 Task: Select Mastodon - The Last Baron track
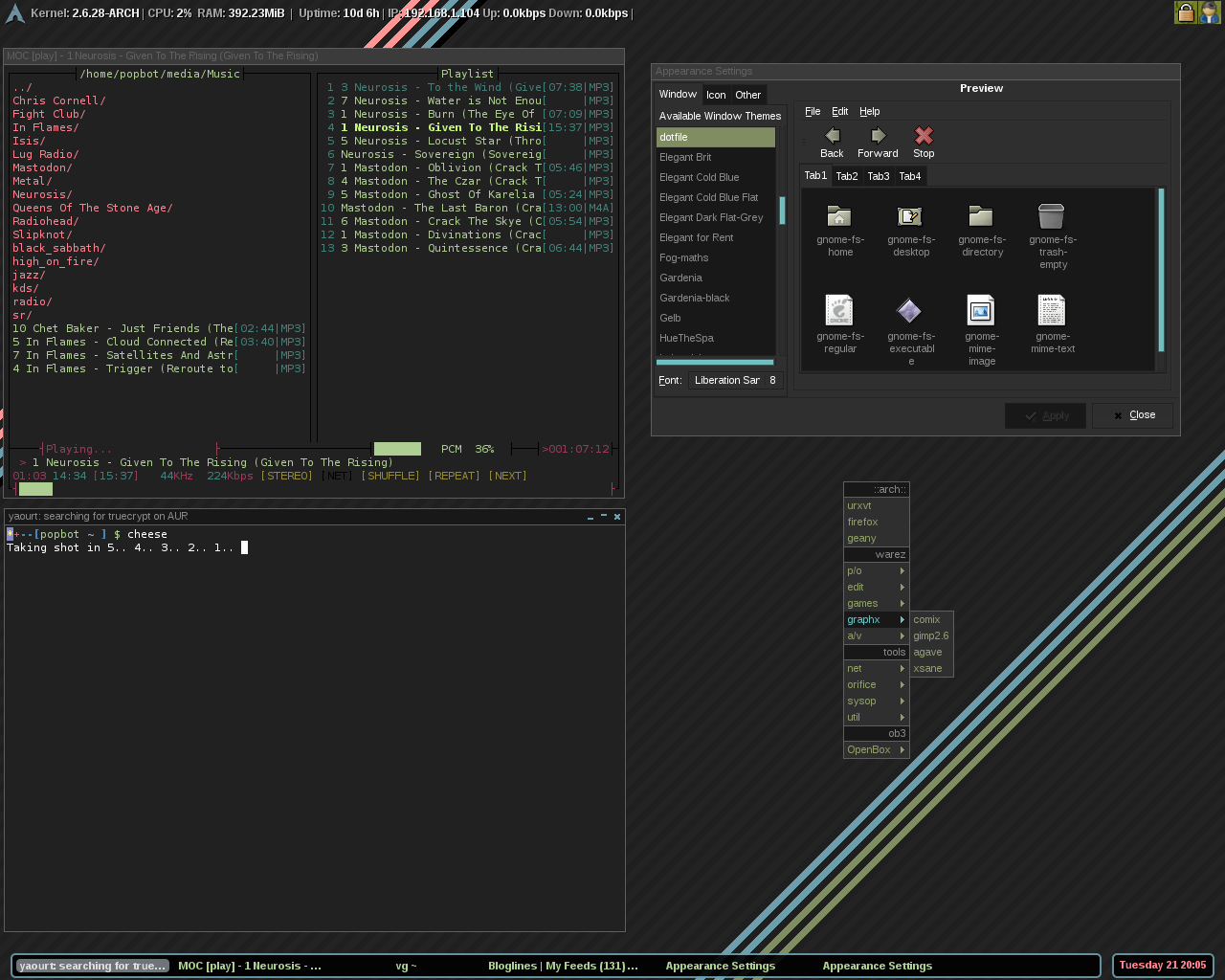[x=467, y=208]
